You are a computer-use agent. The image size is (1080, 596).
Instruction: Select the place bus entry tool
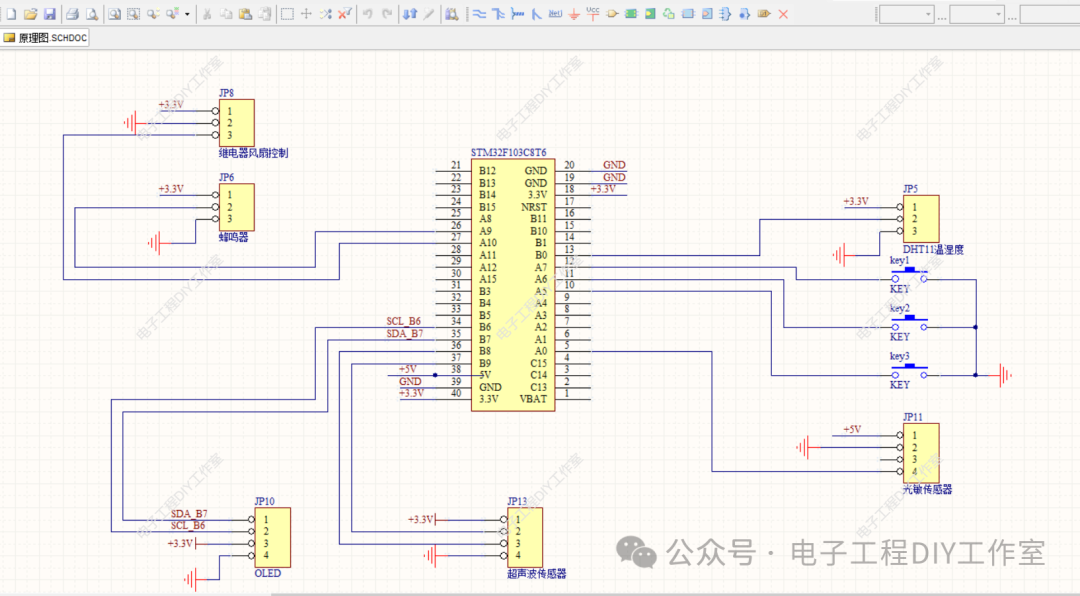click(536, 14)
